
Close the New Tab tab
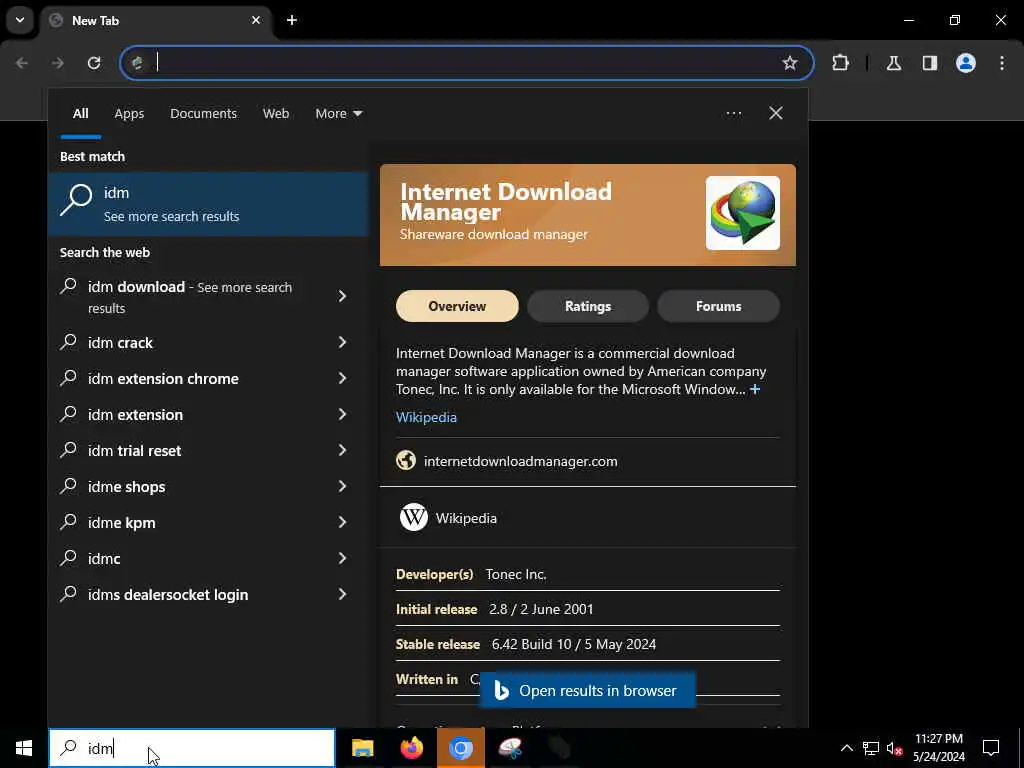click(x=256, y=20)
